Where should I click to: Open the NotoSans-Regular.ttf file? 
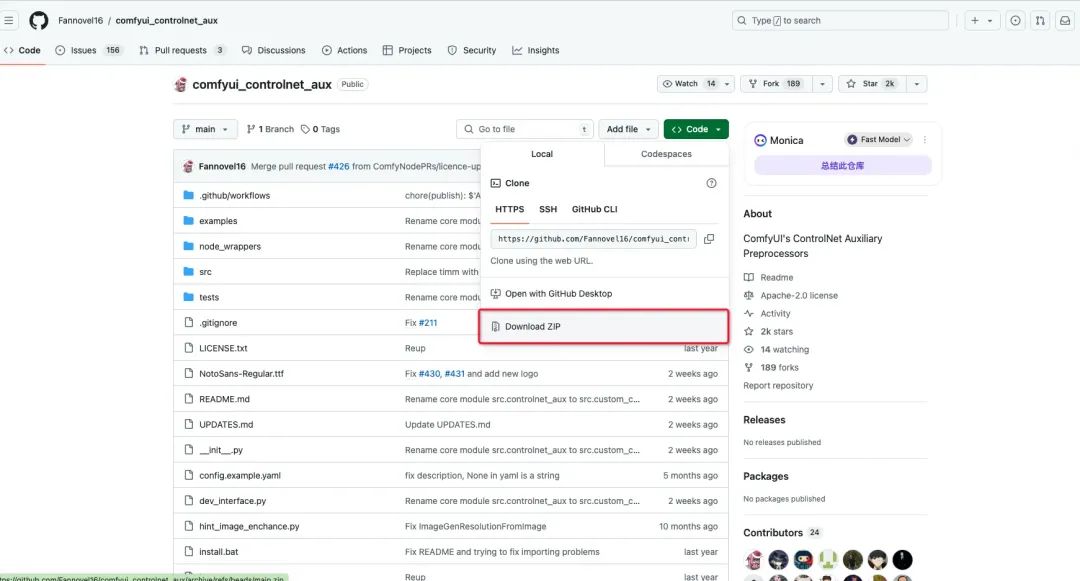click(241, 374)
